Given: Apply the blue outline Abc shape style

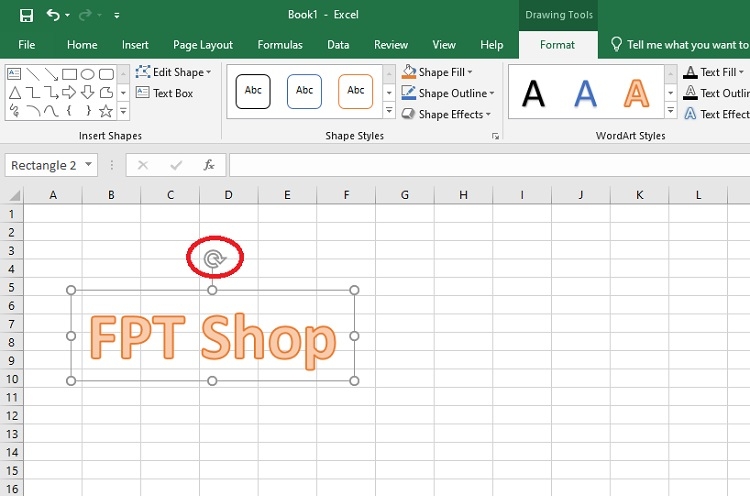Looking at the screenshot, I should click(304, 91).
